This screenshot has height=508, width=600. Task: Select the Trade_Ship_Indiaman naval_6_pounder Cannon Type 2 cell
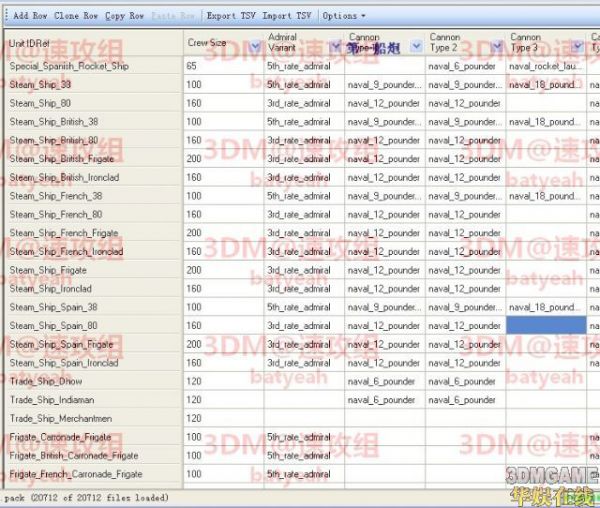(x=464, y=400)
